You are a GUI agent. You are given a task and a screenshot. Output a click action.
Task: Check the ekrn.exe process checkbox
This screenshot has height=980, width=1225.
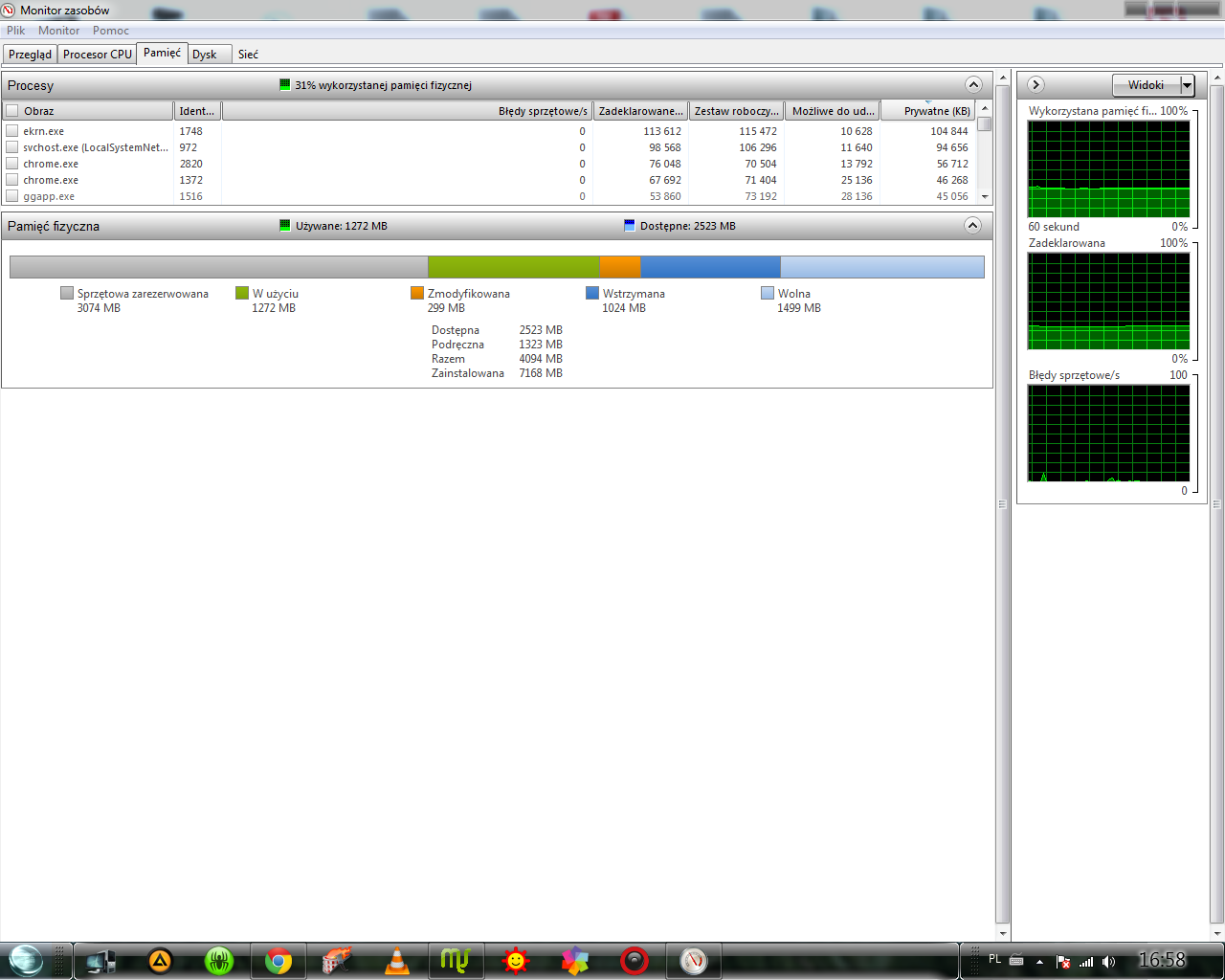[12, 131]
